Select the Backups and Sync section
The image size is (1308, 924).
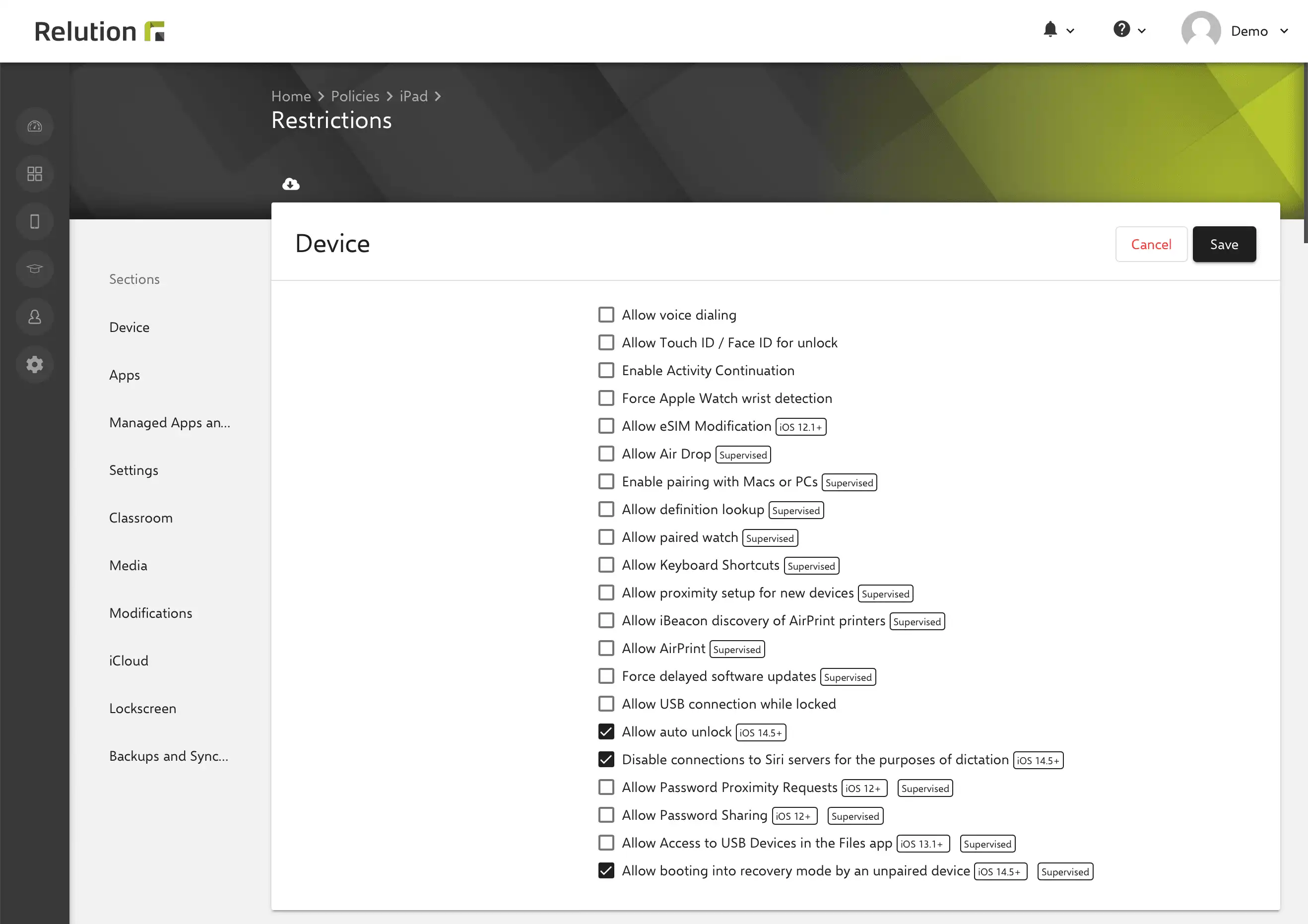(169, 756)
